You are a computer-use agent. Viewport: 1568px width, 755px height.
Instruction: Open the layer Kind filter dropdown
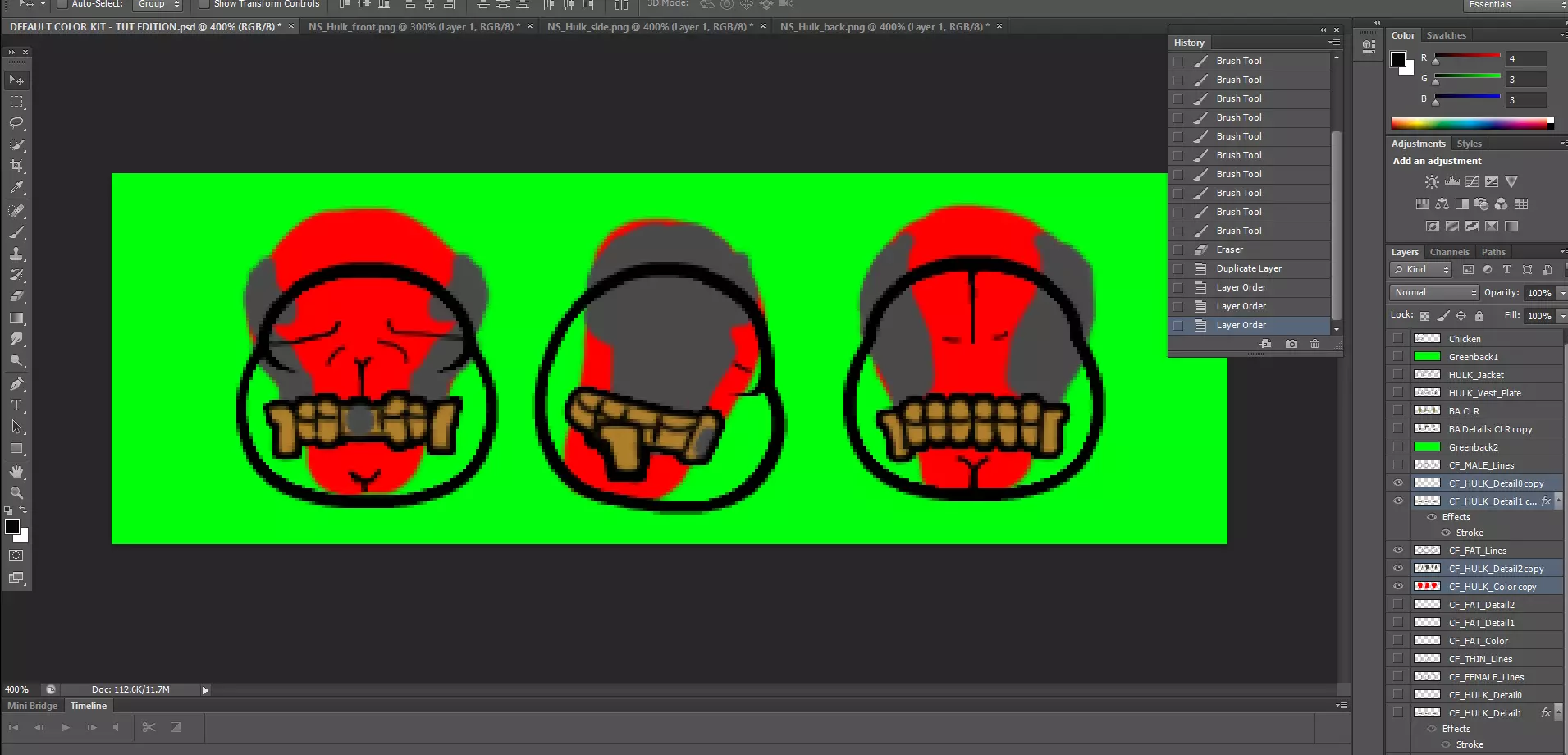pyautogui.click(x=1421, y=269)
